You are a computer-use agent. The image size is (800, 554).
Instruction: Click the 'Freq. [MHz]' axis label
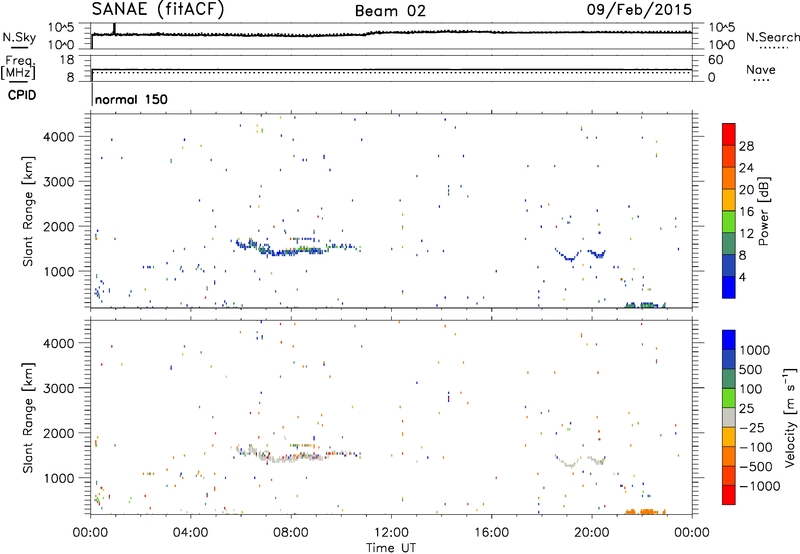point(18,67)
